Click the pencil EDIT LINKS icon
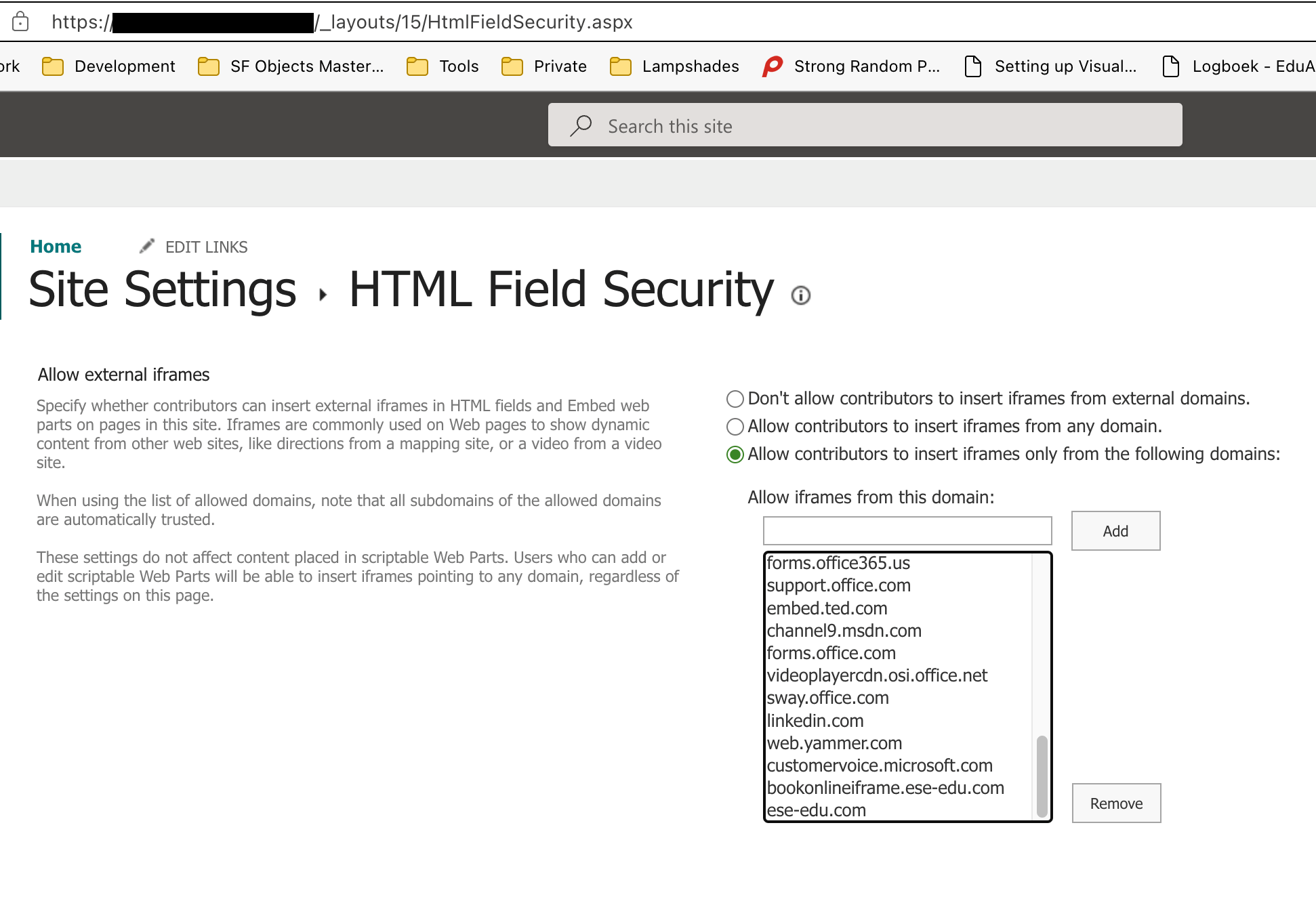Viewport: 1316px width, 924px height. coord(147,247)
